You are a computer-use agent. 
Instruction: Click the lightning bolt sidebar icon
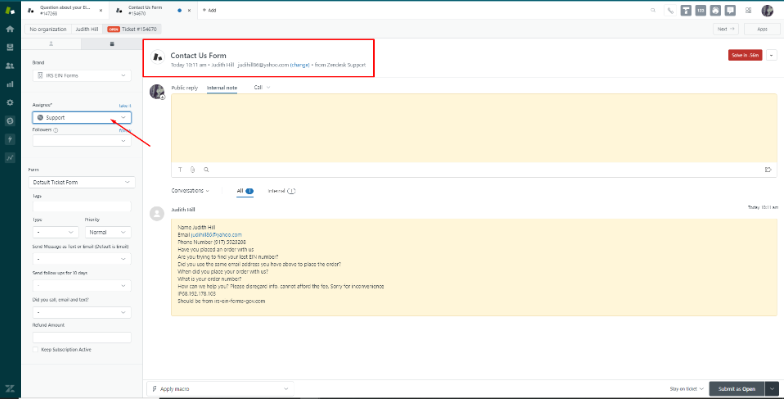10,140
